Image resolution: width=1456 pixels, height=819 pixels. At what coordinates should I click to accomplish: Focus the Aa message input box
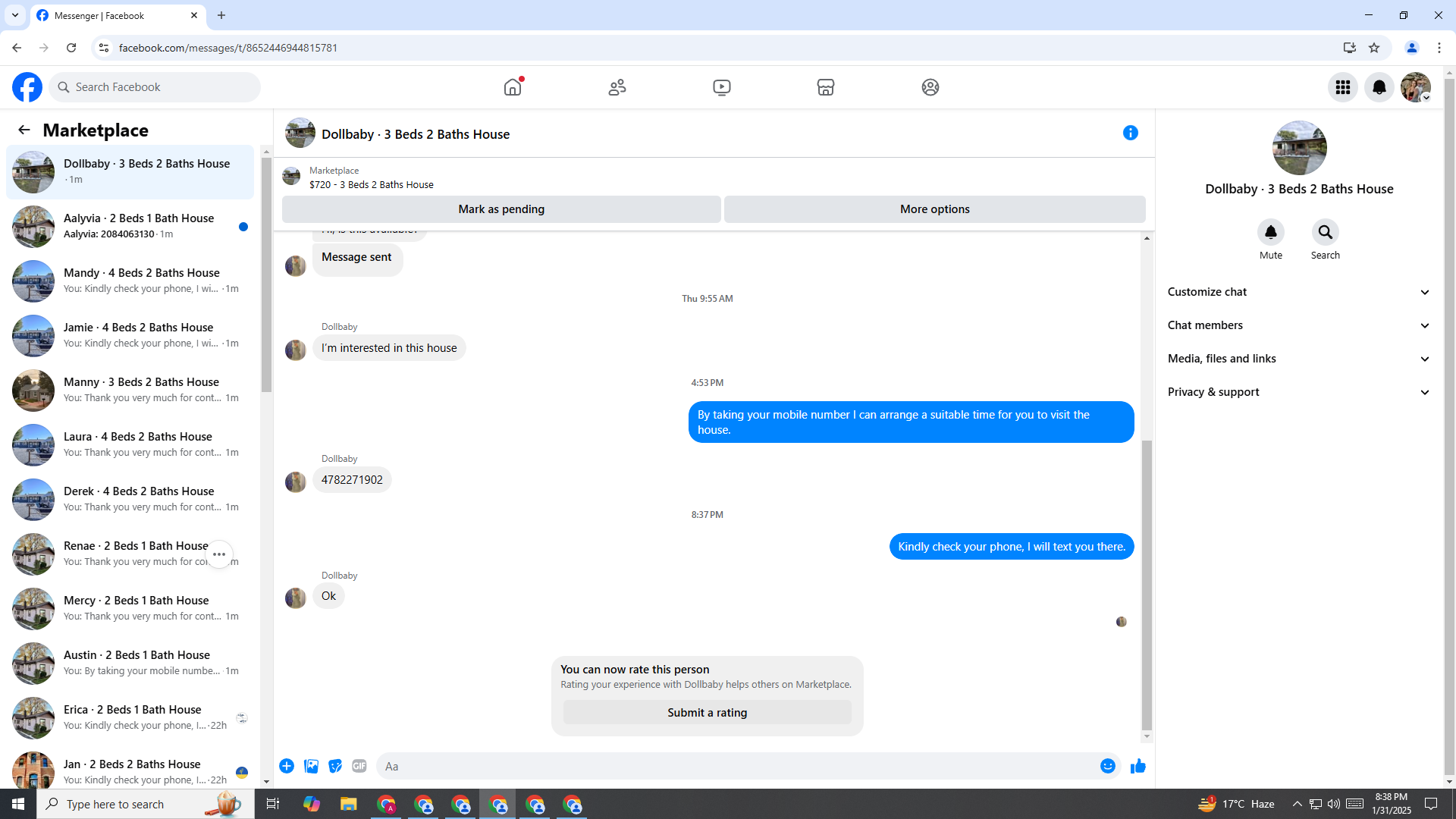pos(737,766)
